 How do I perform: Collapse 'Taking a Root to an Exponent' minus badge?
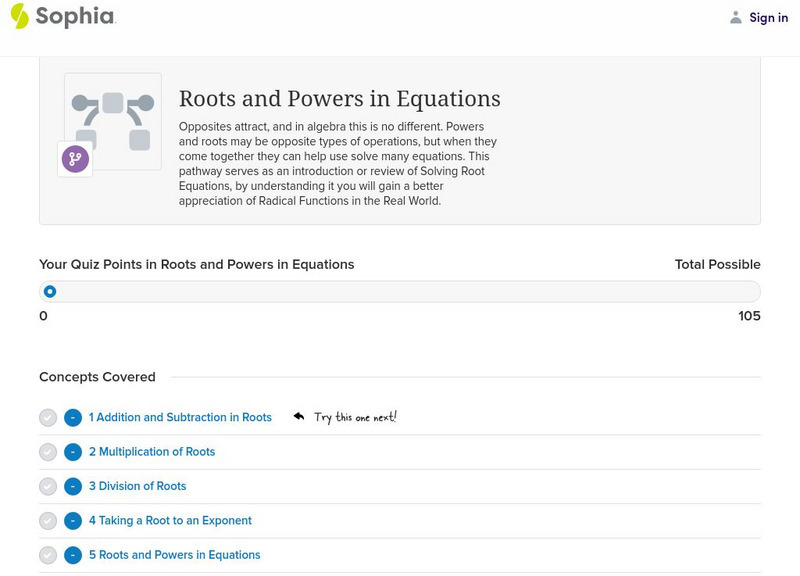click(x=70, y=520)
